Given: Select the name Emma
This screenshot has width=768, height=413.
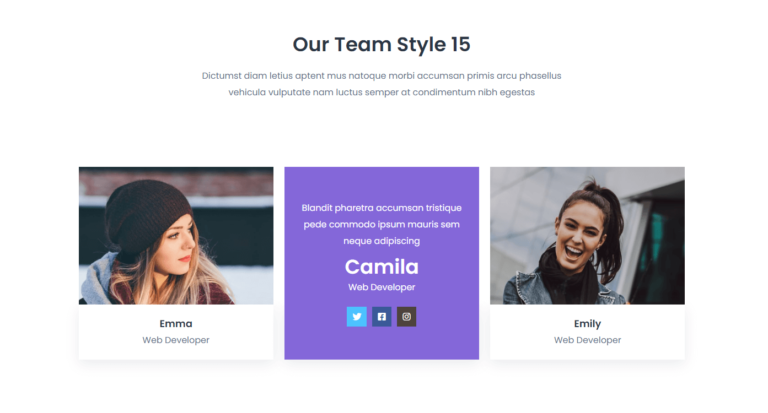Looking at the screenshot, I should click(x=176, y=324).
